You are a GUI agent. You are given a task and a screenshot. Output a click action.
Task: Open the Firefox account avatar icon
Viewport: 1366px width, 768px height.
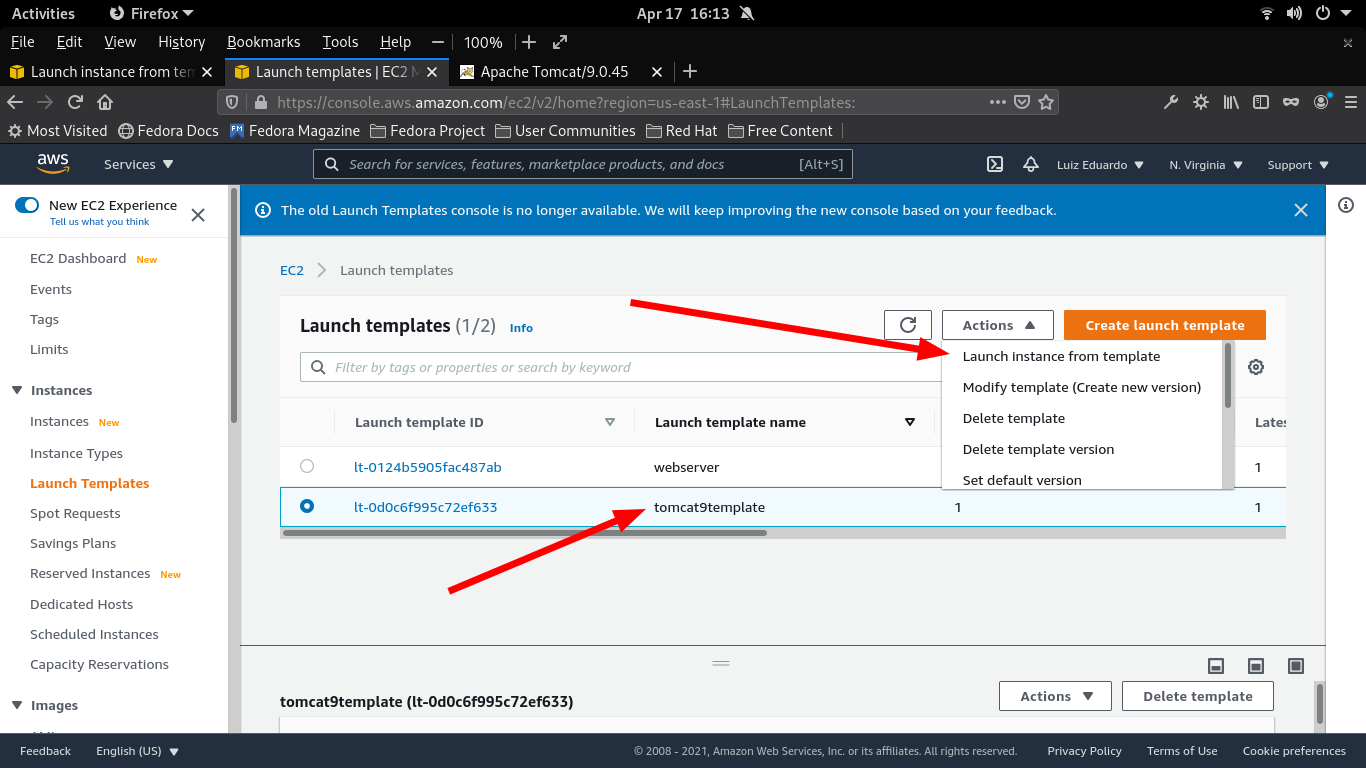point(1322,102)
